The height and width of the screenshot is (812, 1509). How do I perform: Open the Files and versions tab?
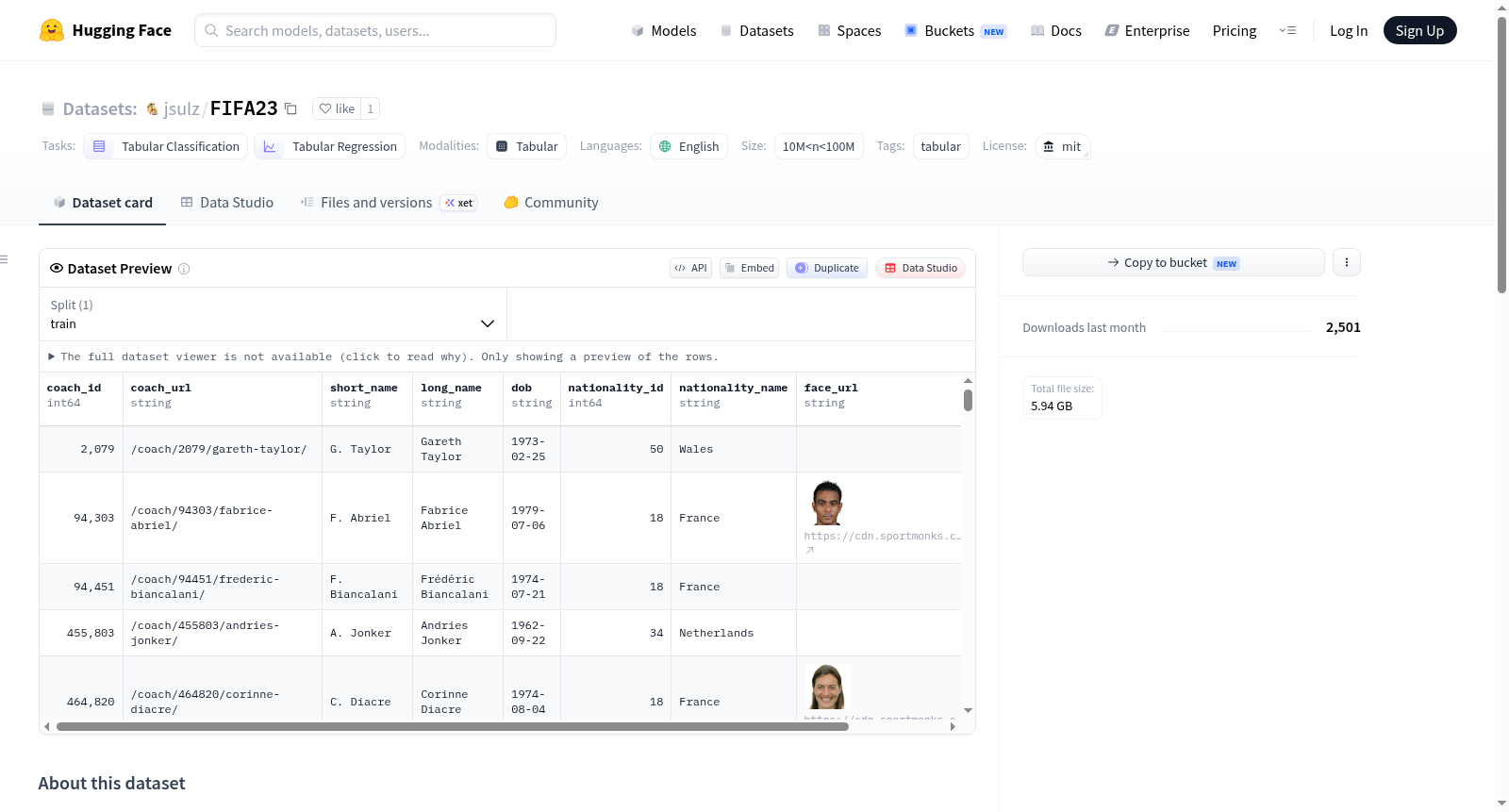[x=389, y=203]
